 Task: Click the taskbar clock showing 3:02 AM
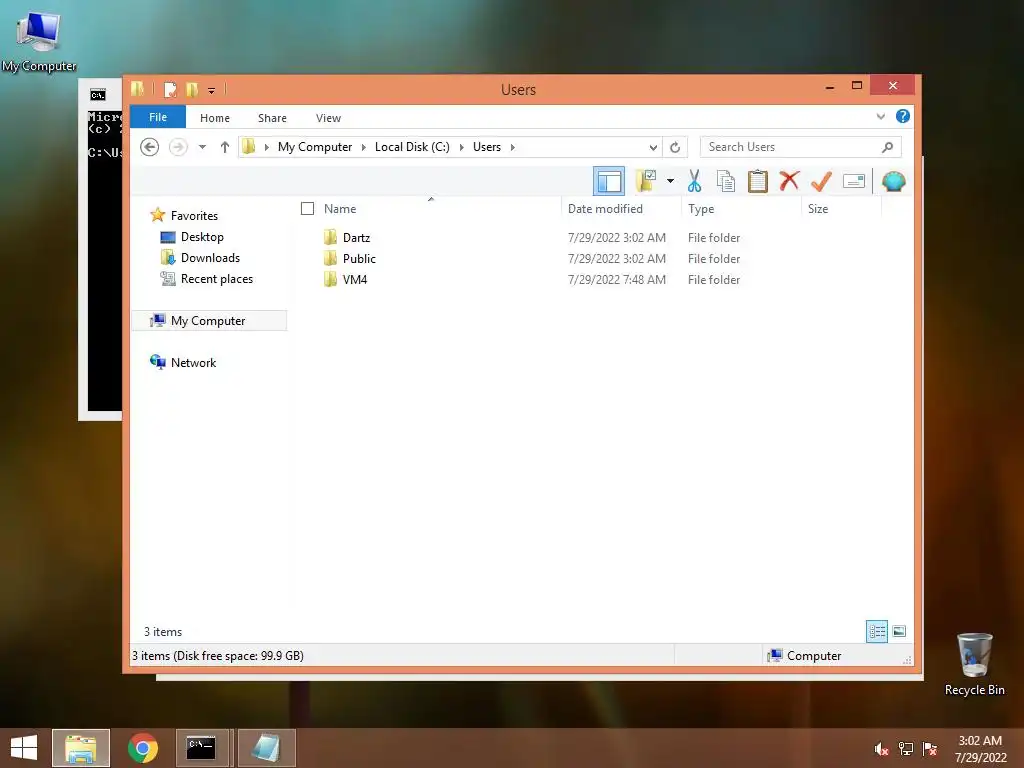(980, 749)
